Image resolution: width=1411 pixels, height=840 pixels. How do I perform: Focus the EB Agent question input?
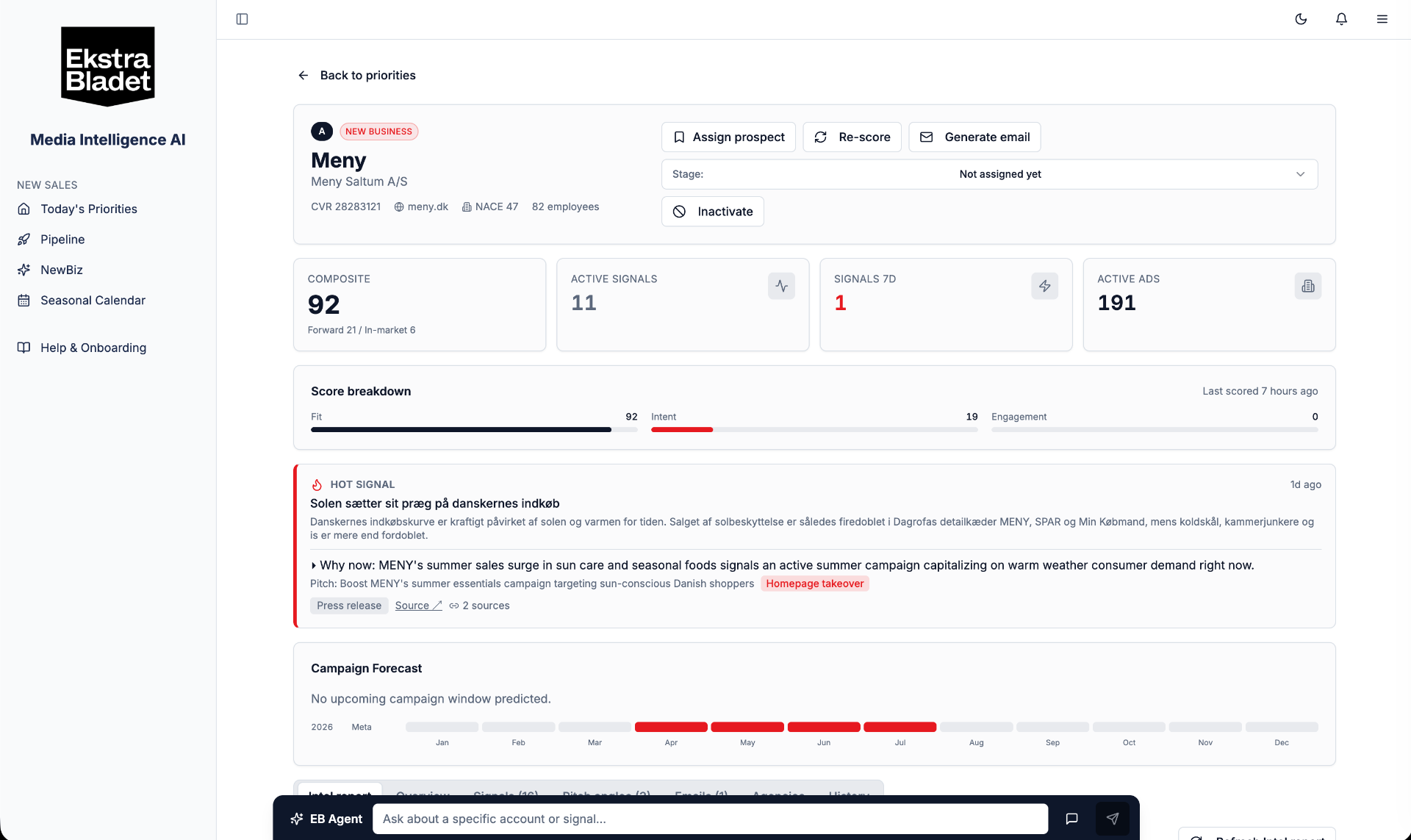pyautogui.click(x=710, y=819)
